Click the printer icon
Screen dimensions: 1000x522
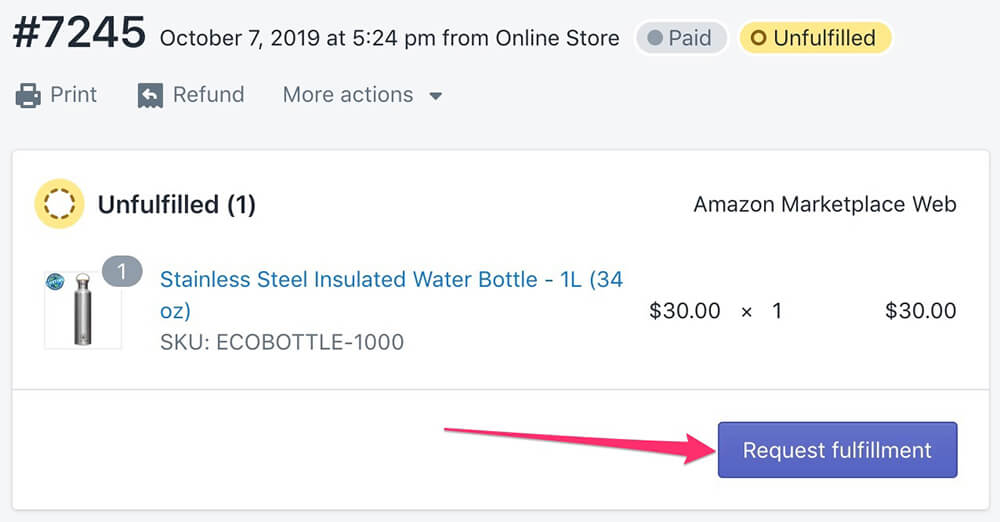click(27, 96)
